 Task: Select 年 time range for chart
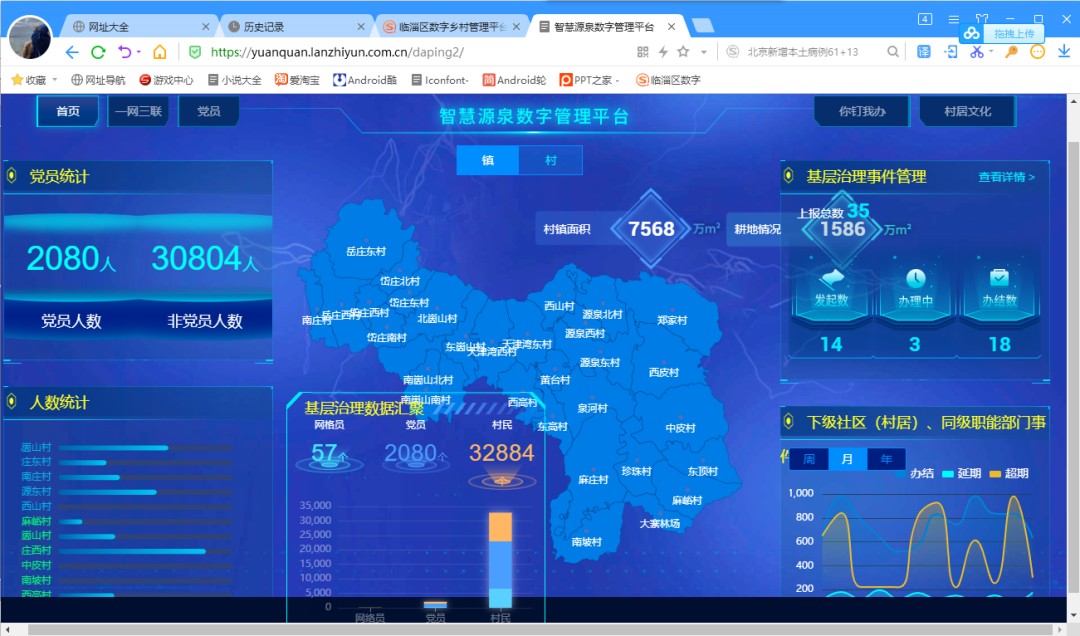coord(886,459)
